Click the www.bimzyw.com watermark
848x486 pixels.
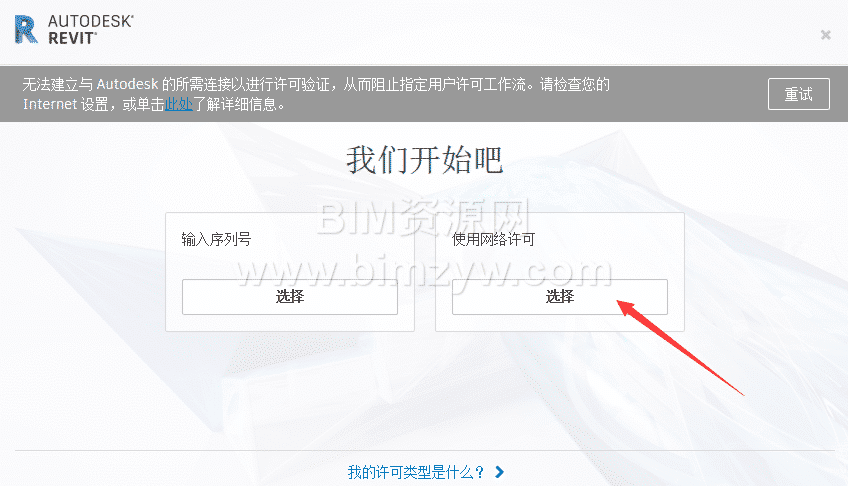(425, 271)
